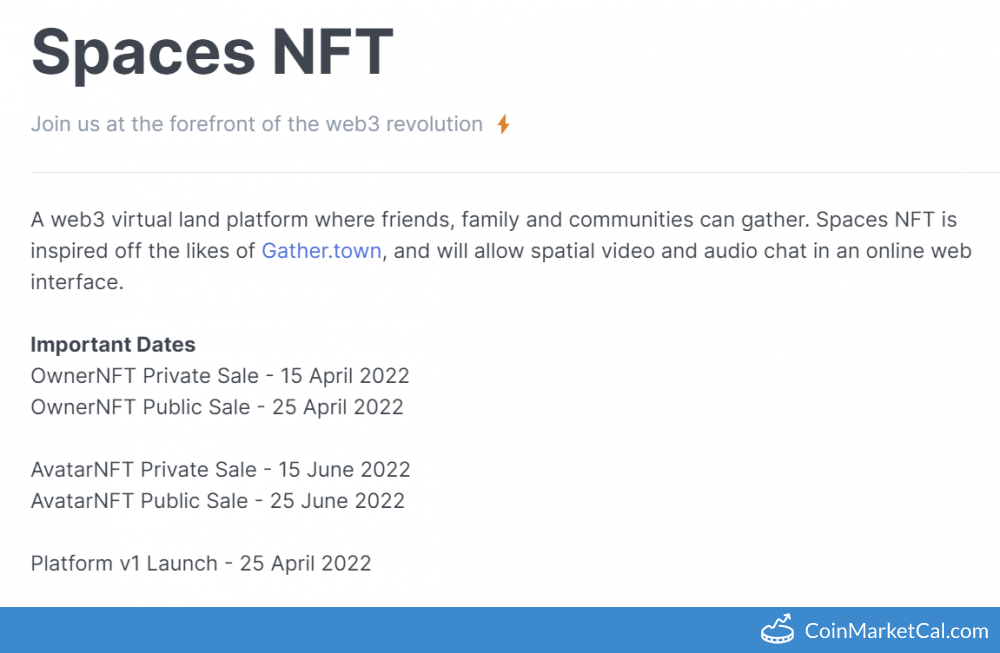This screenshot has width=1000, height=653.
Task: Click the 'Join us at the forefront' tagline
Action: [x=256, y=124]
